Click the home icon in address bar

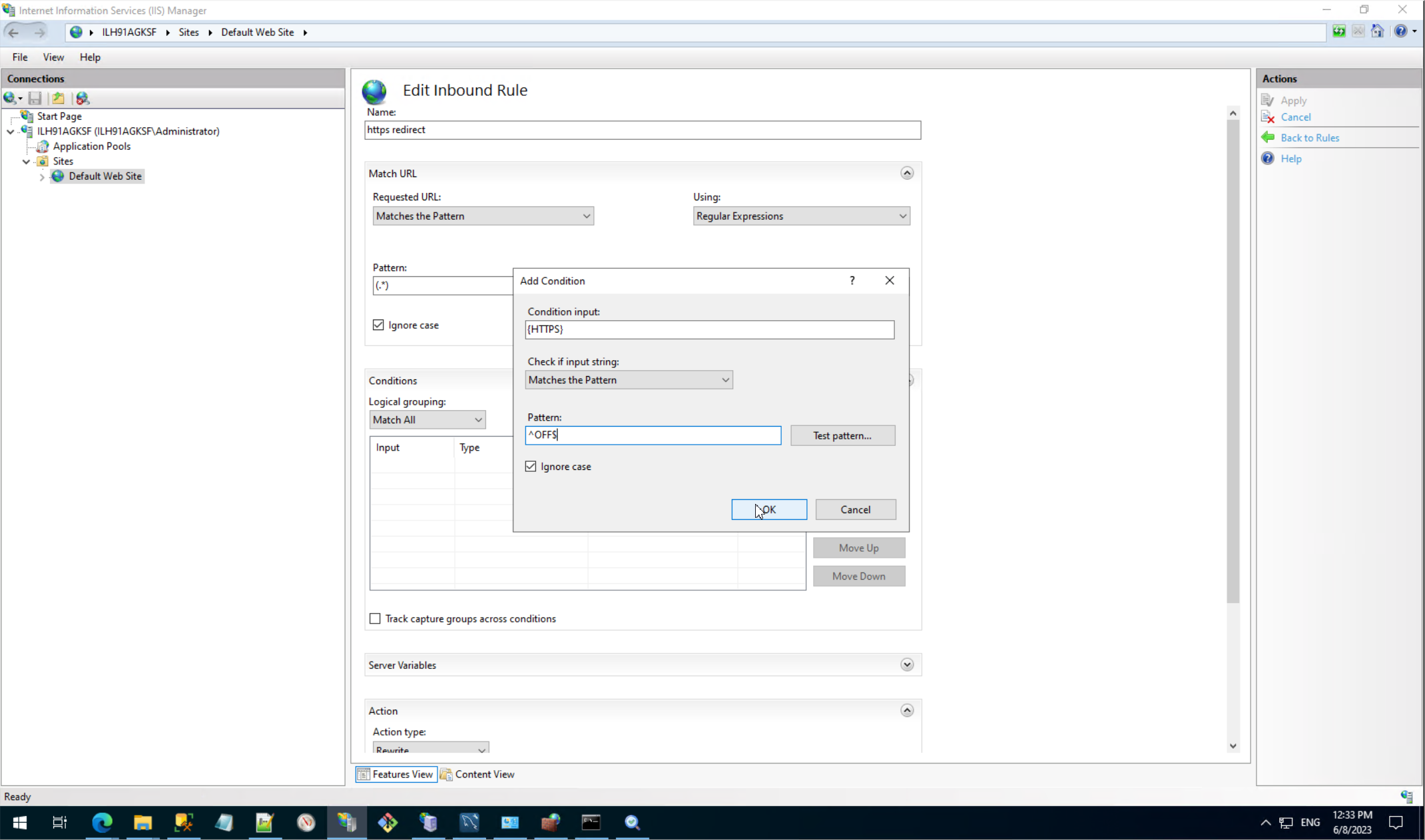click(1378, 32)
